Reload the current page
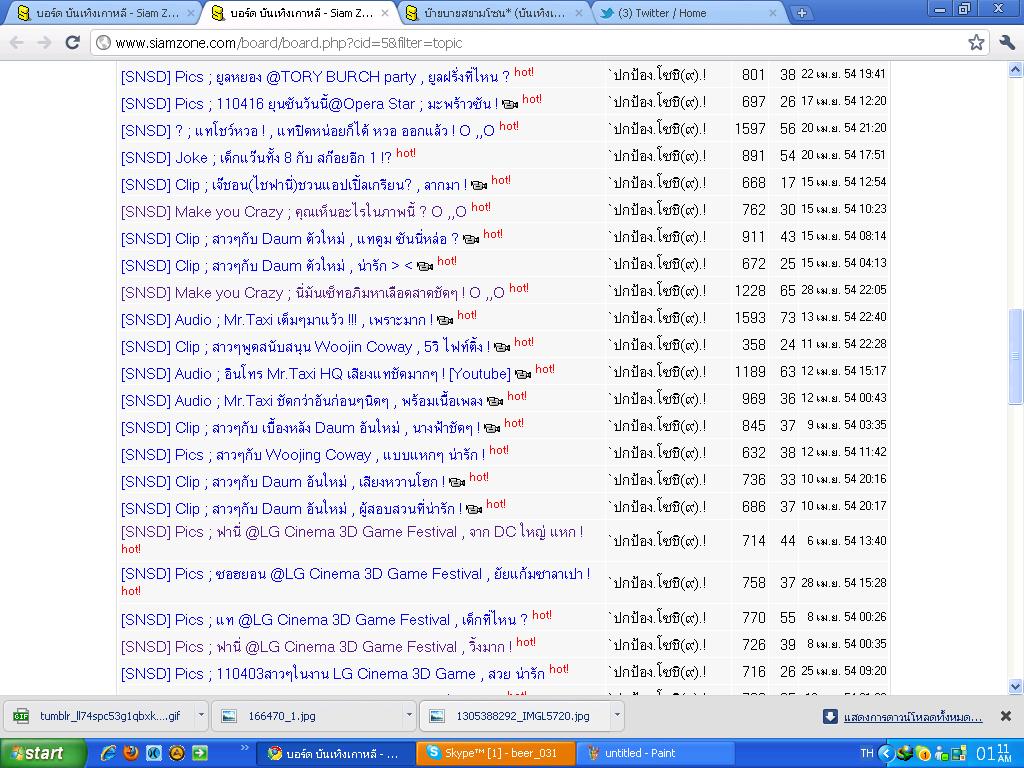The image size is (1024, 768). 72,43
